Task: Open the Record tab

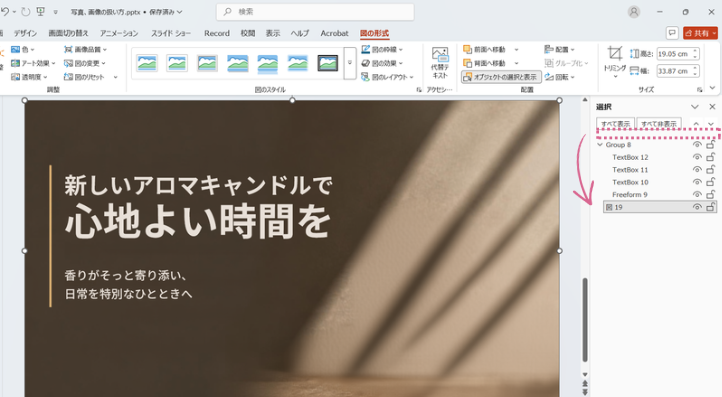Action: [x=217, y=33]
